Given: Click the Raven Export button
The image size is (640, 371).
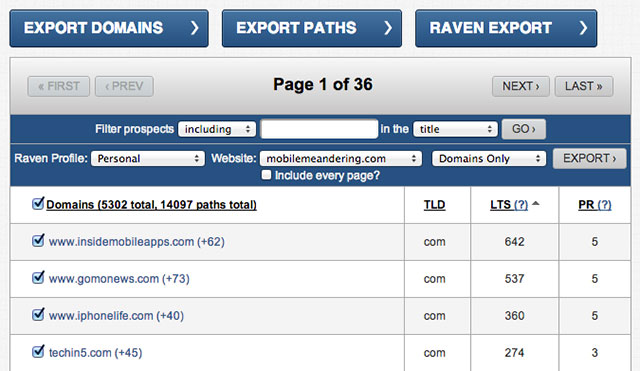Looking at the screenshot, I should [506, 28].
